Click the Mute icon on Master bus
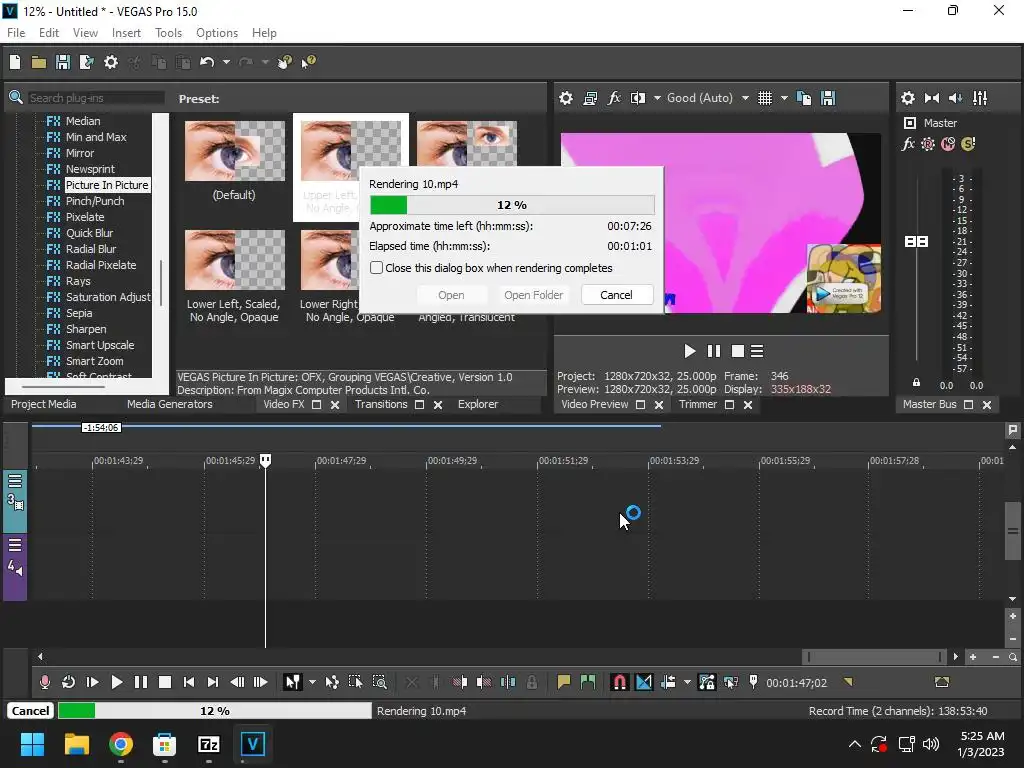This screenshot has height=768, width=1024. (x=948, y=144)
